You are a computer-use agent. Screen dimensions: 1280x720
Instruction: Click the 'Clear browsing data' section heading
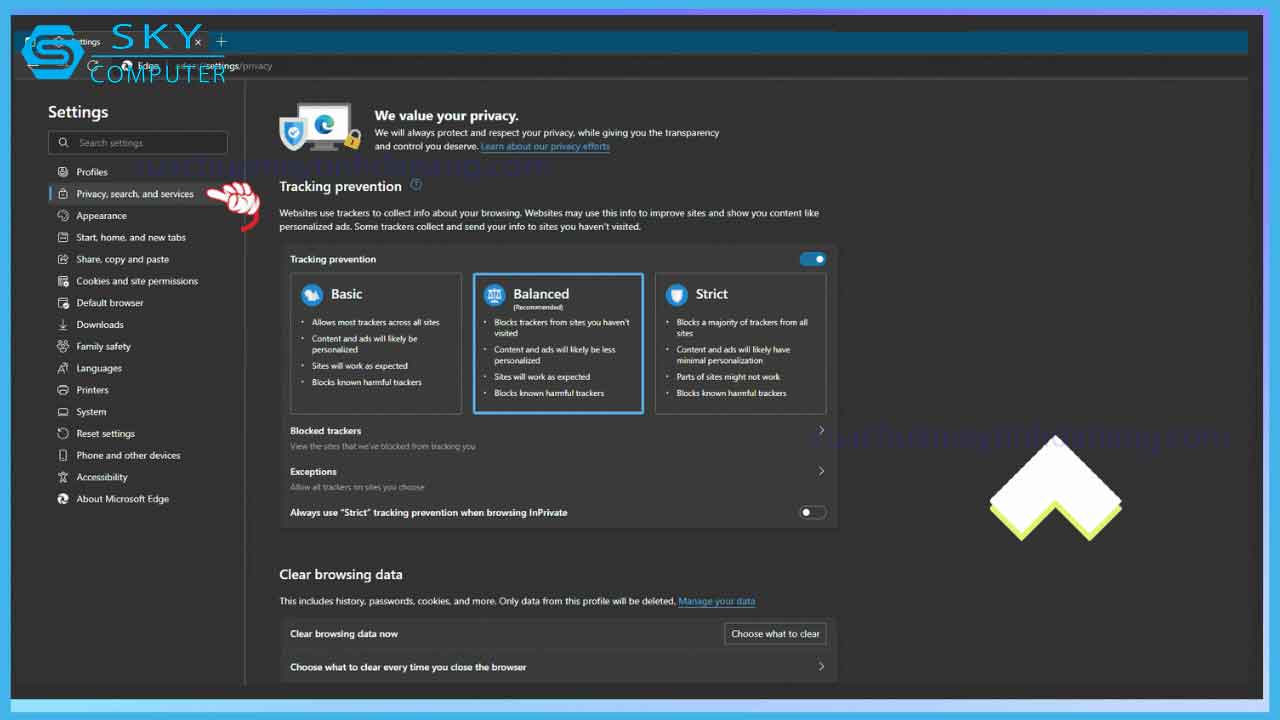click(x=341, y=575)
